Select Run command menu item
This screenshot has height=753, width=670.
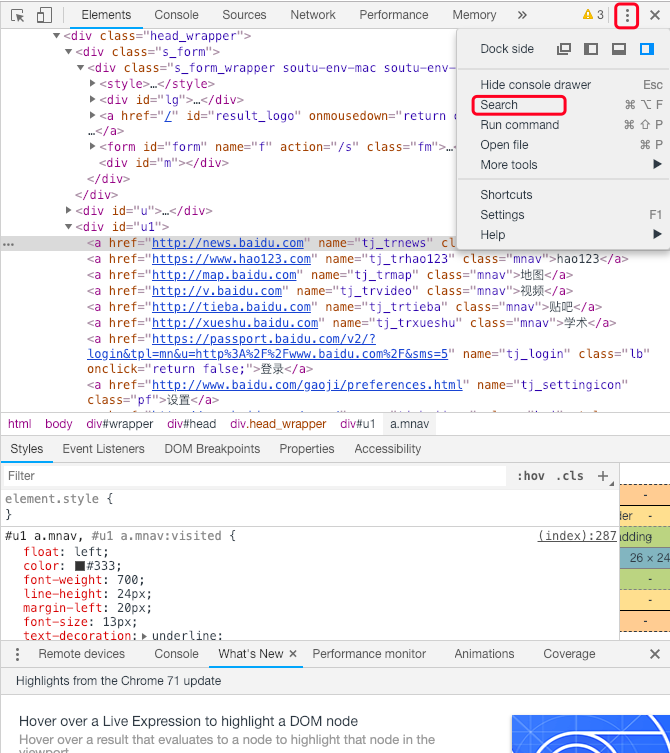pyautogui.click(x=564, y=125)
